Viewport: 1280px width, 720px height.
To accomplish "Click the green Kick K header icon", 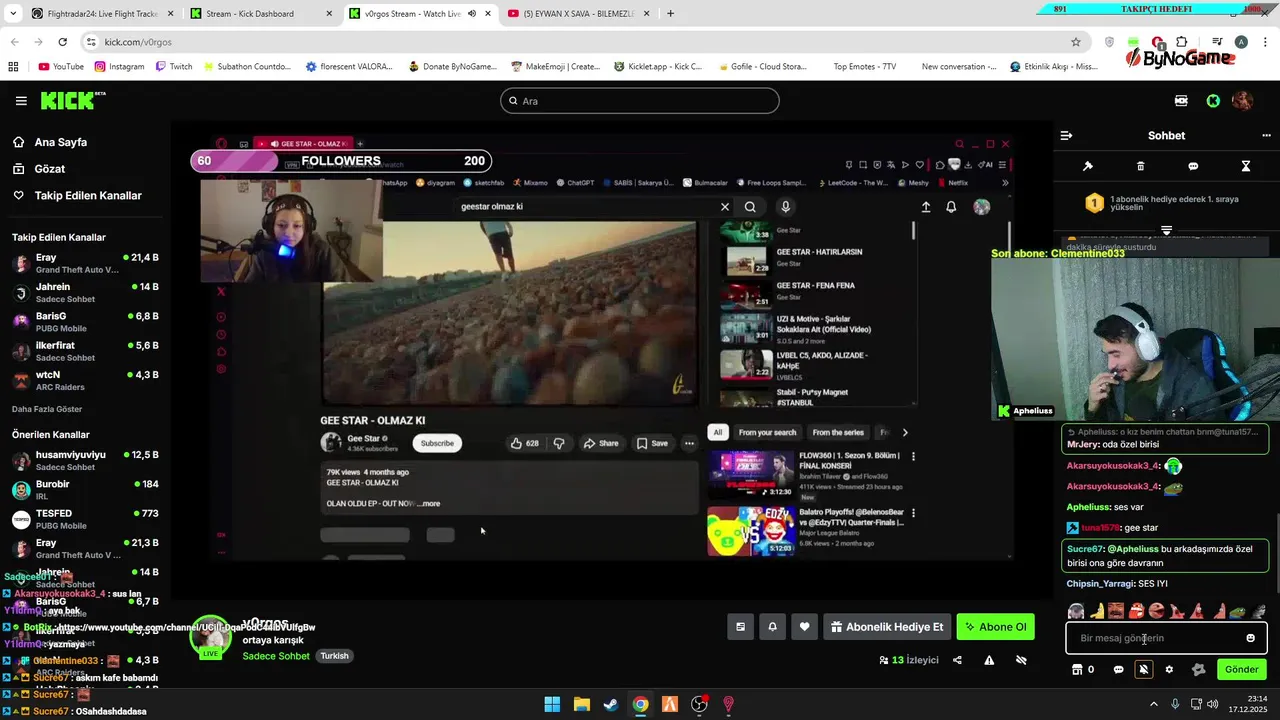I will point(1213,101).
